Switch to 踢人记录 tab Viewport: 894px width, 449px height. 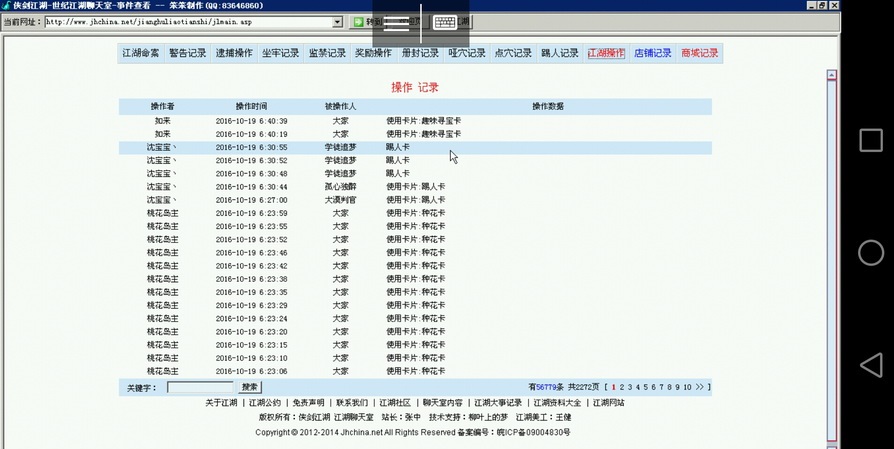[560, 53]
